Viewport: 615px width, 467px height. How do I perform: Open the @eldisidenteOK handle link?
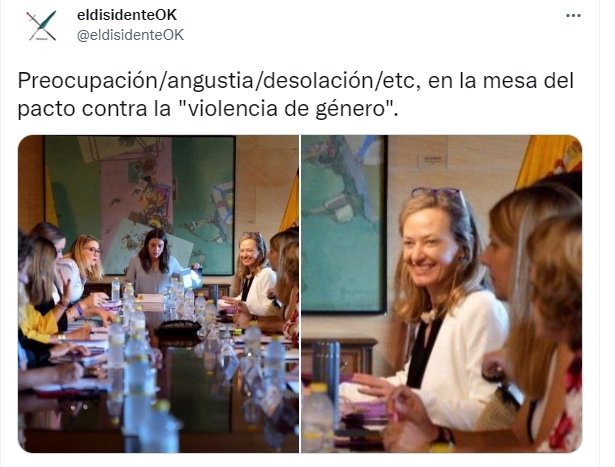click(x=130, y=35)
